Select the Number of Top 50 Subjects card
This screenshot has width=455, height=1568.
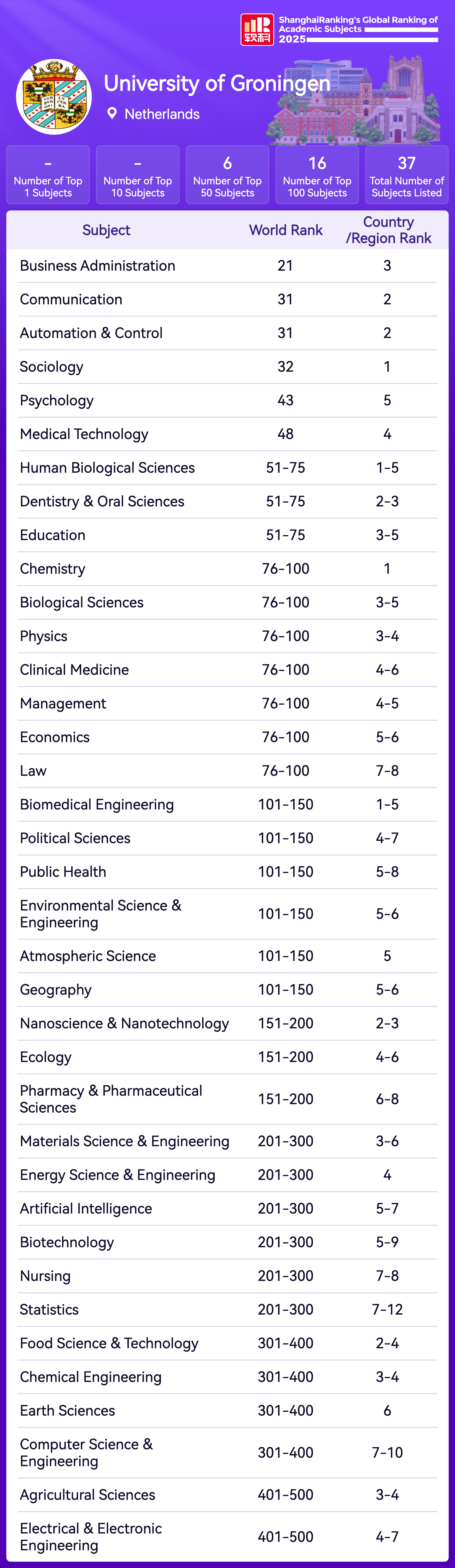227,175
